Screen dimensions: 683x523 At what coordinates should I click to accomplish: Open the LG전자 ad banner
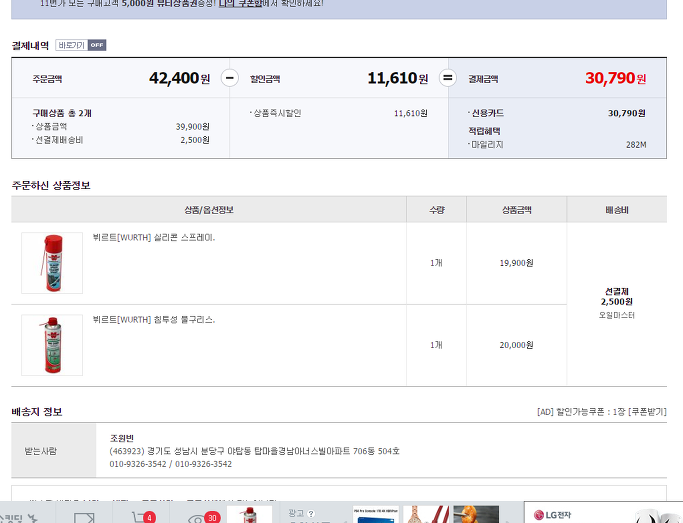point(603,514)
